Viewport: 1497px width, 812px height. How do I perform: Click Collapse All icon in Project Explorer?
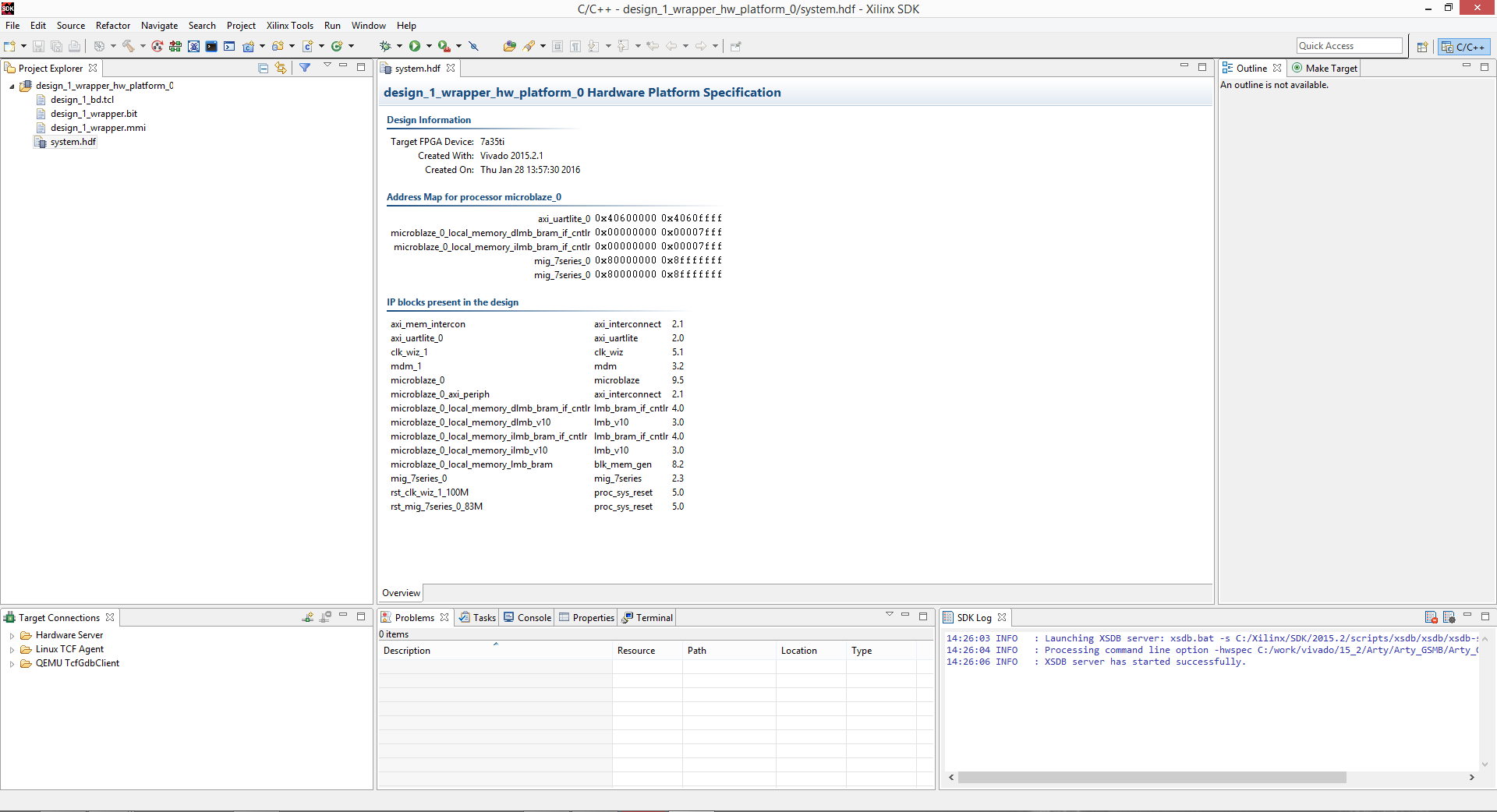tap(264, 68)
